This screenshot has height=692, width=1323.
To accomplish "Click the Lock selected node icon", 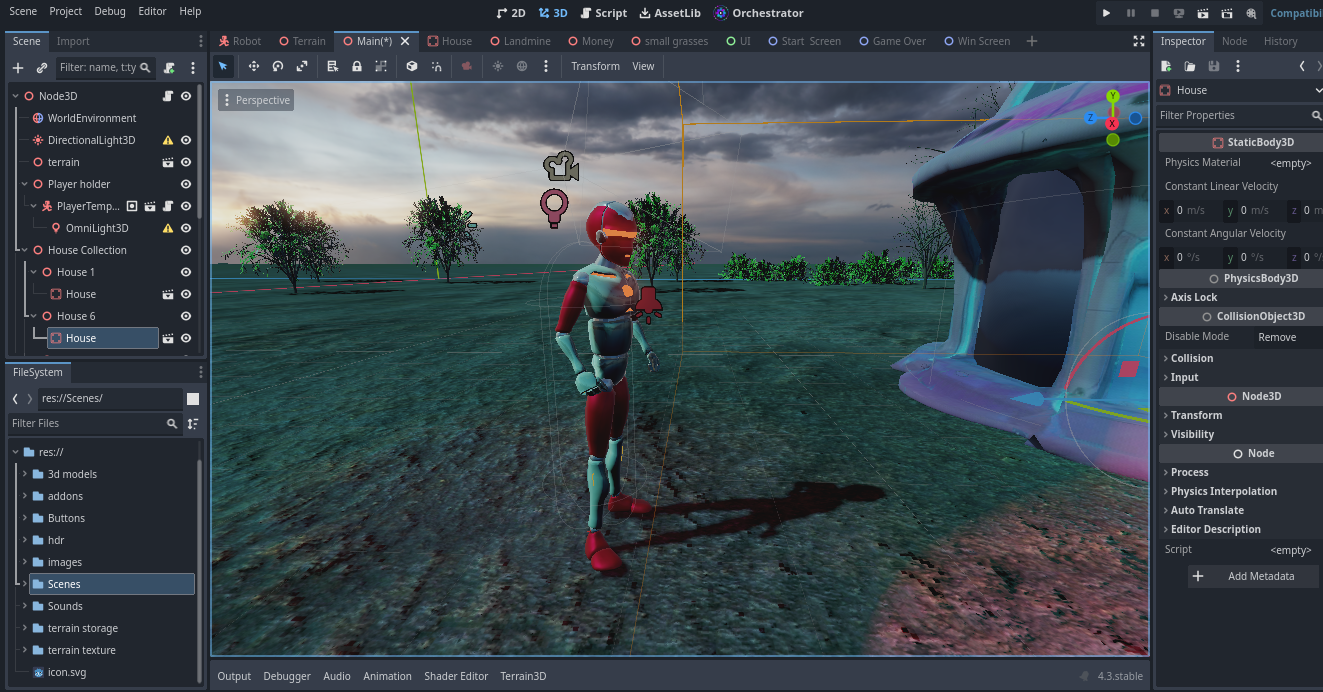I will (x=357, y=66).
